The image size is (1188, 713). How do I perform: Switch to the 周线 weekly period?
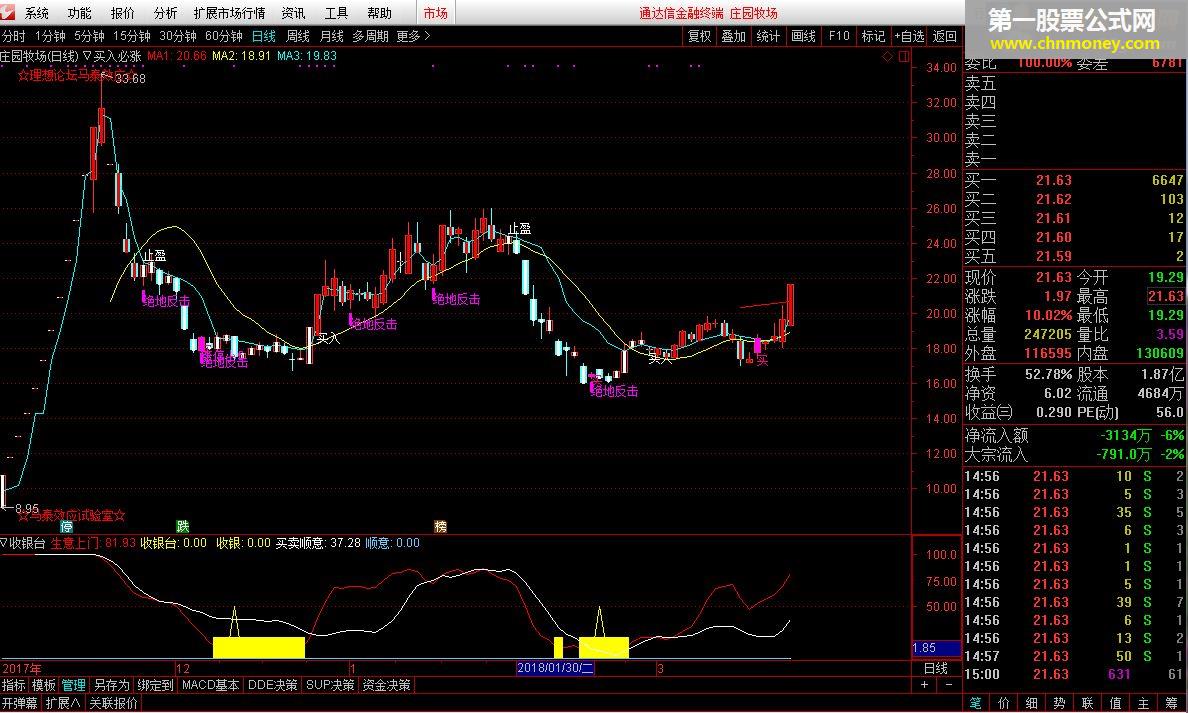pos(298,36)
